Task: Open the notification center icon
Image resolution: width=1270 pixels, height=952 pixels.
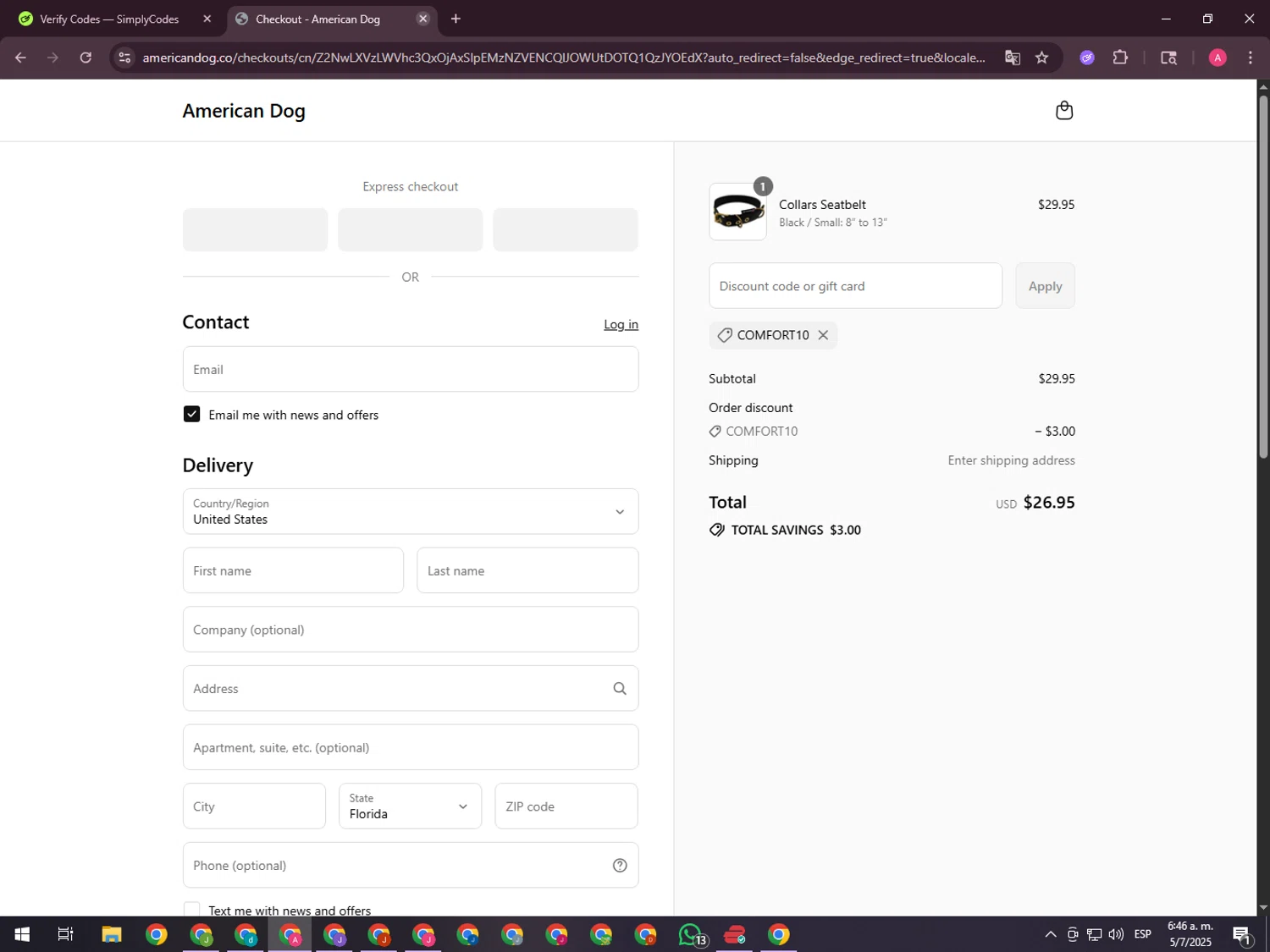Action: [x=1242, y=934]
